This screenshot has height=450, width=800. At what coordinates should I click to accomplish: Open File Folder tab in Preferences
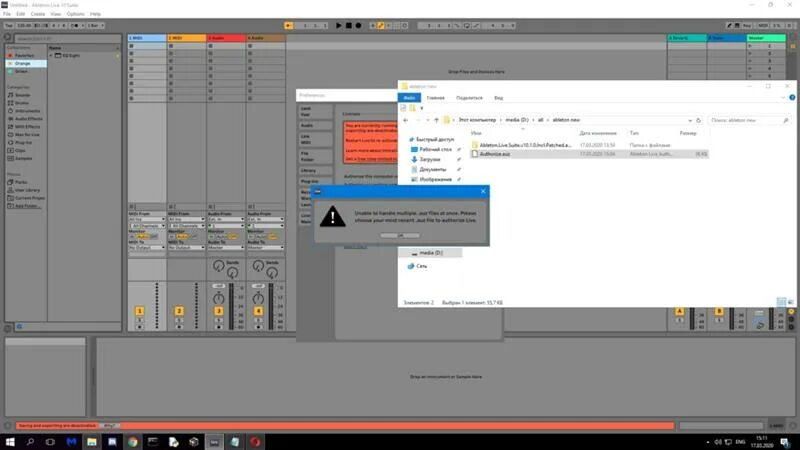pyautogui.click(x=316, y=156)
